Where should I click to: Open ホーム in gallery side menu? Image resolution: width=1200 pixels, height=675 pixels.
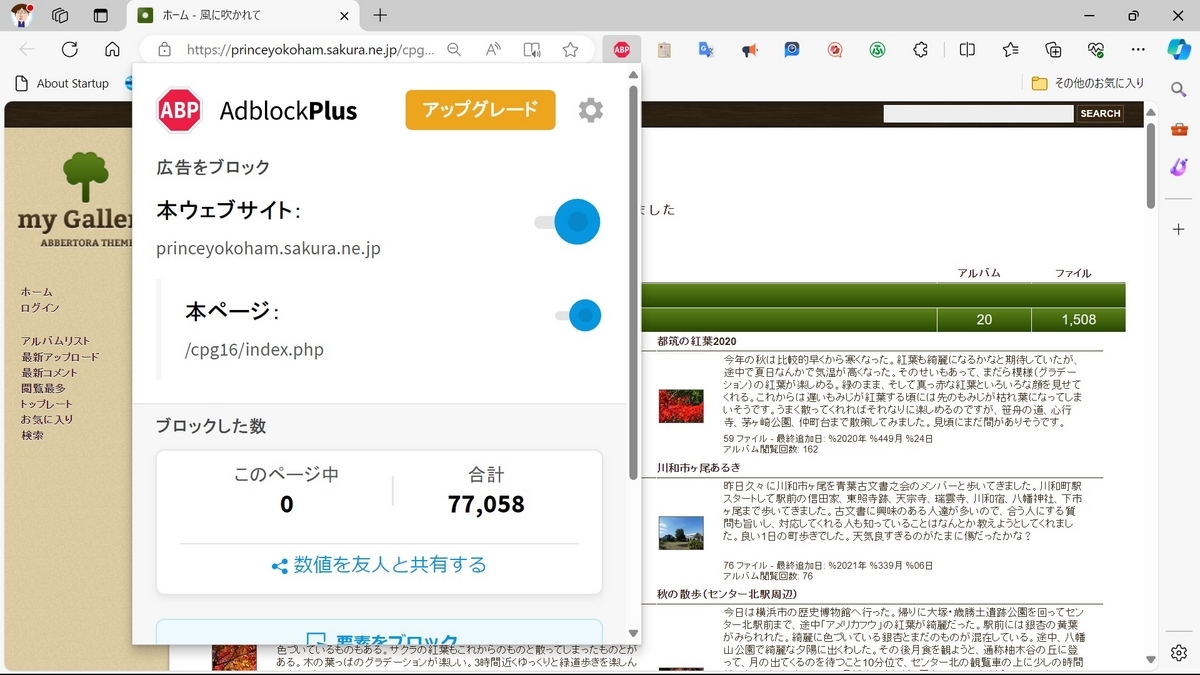coord(37,292)
